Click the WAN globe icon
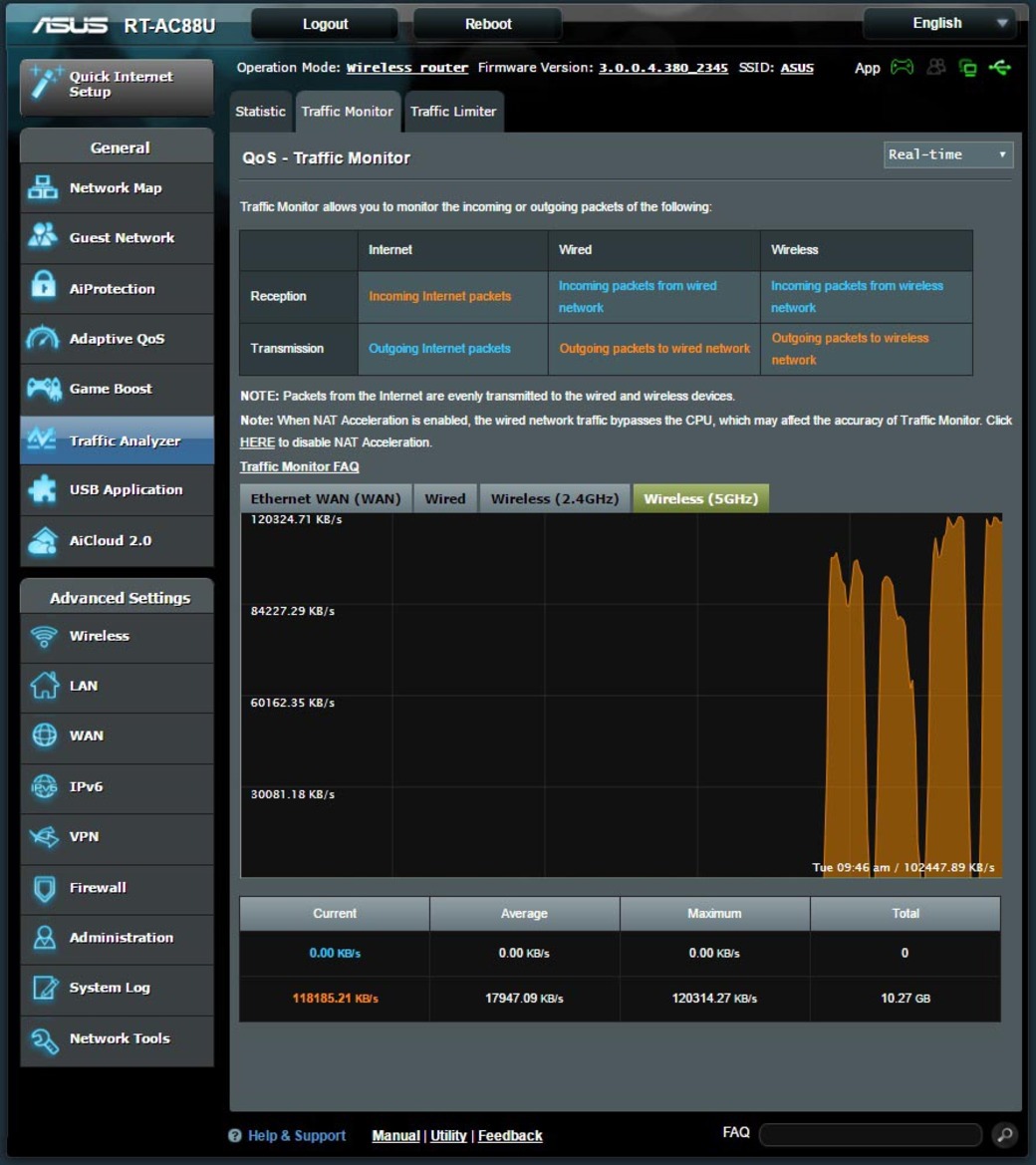Screen dimensions: 1036x1165 point(45,734)
